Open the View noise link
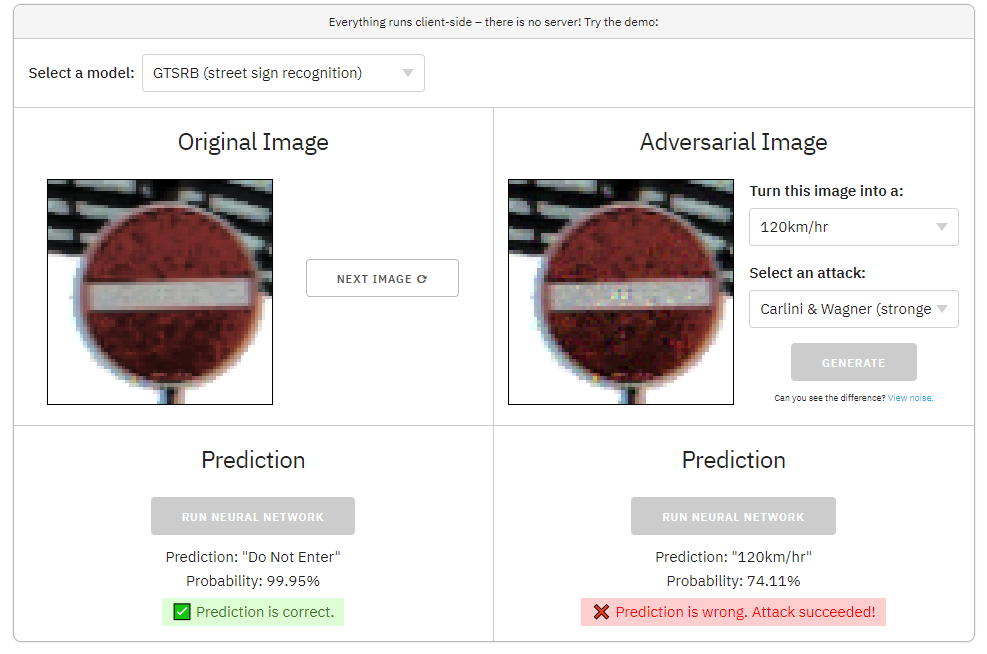This screenshot has height=654, width=987. [x=910, y=398]
